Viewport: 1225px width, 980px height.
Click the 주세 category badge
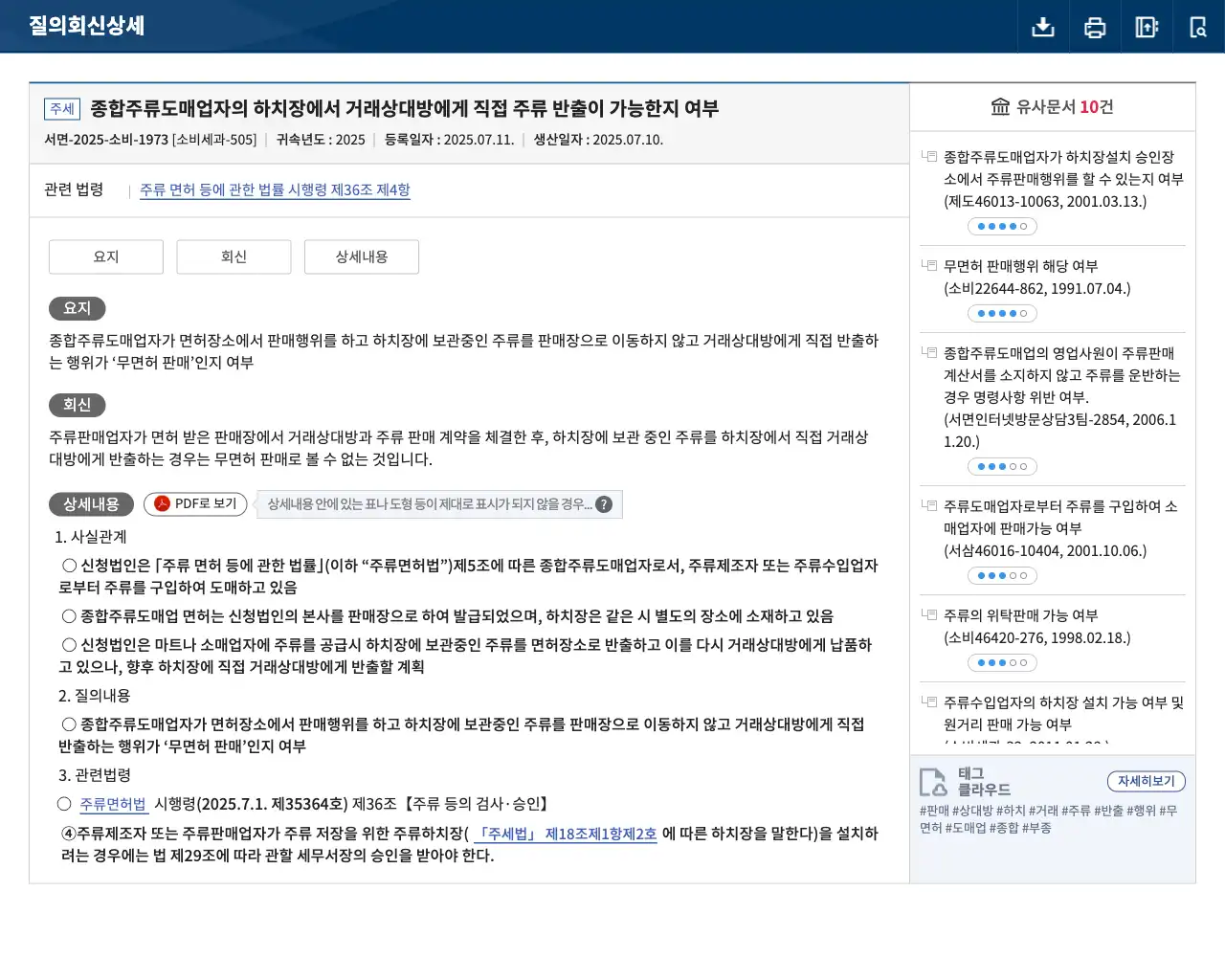62,109
